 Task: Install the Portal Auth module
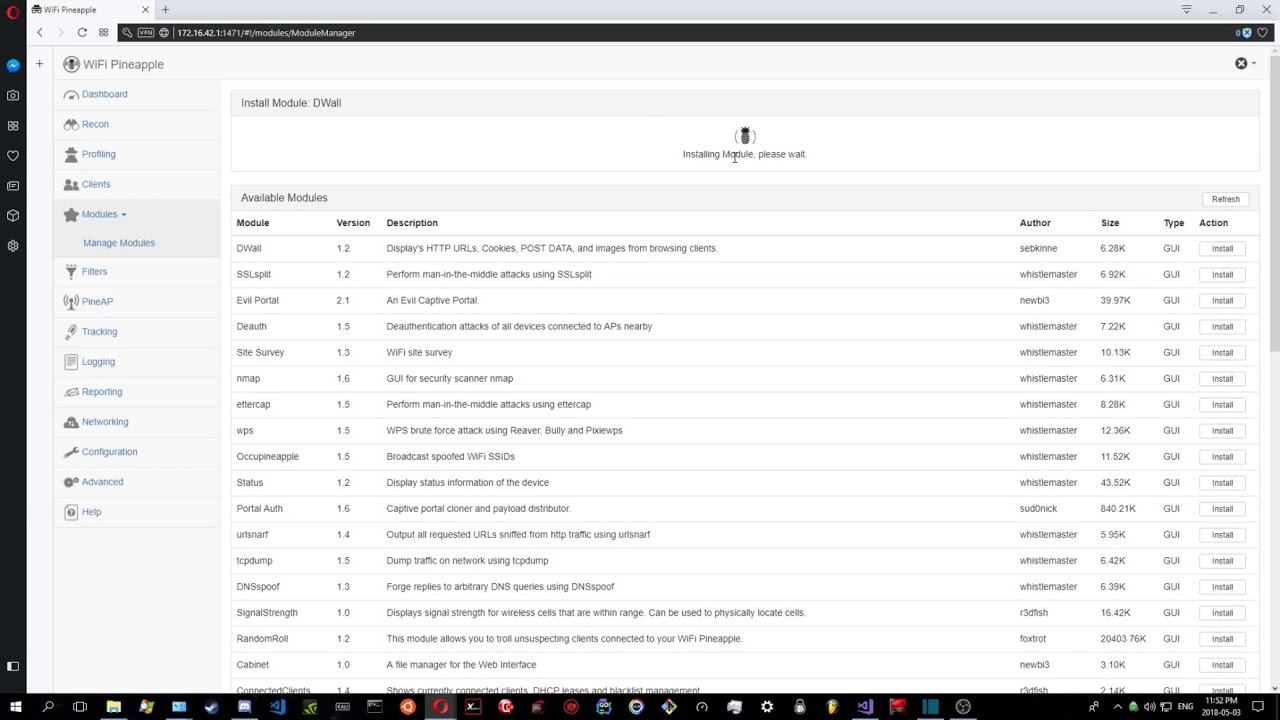tap(1222, 508)
